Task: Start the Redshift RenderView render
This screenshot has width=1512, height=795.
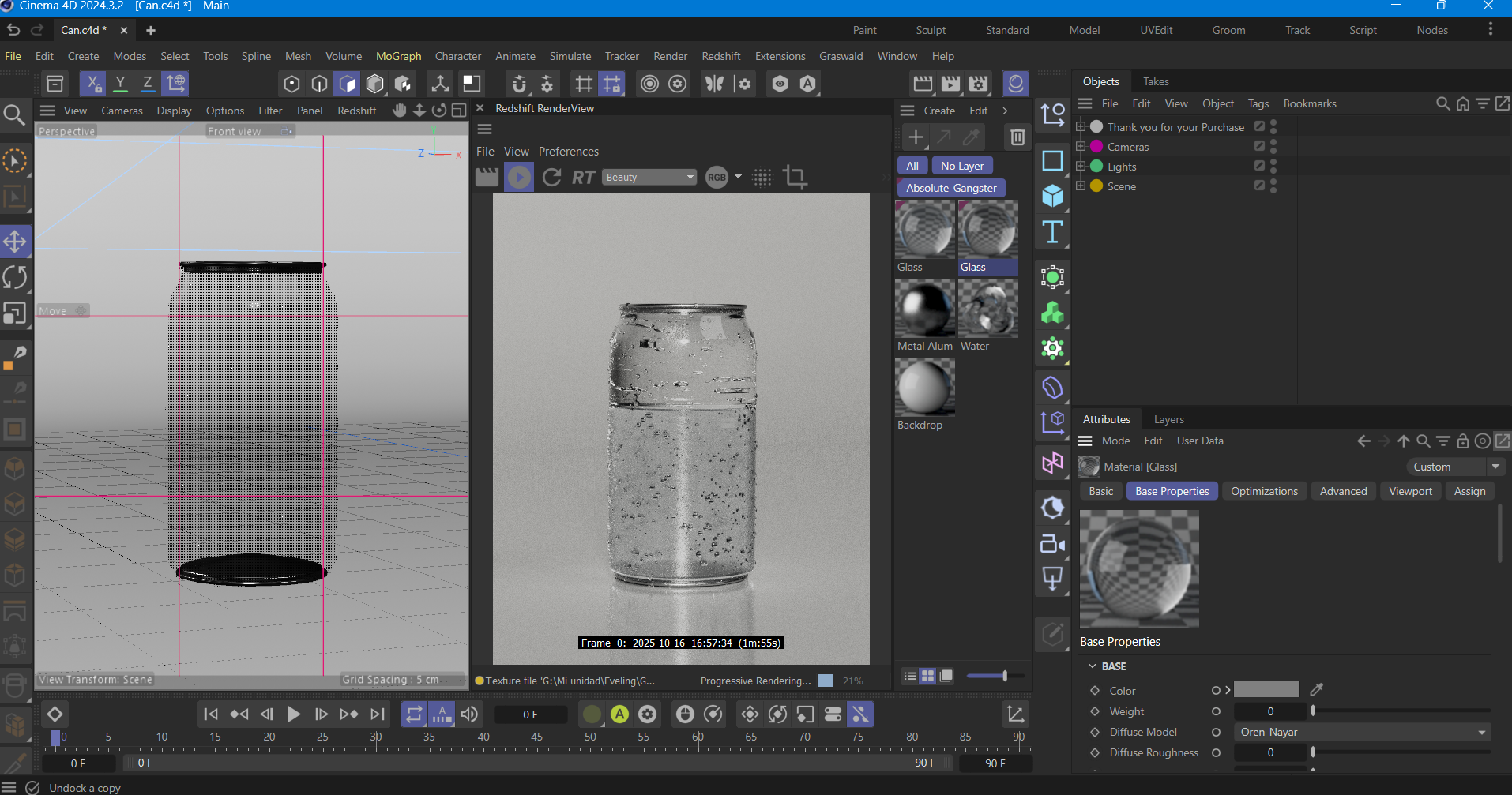Action: click(519, 178)
